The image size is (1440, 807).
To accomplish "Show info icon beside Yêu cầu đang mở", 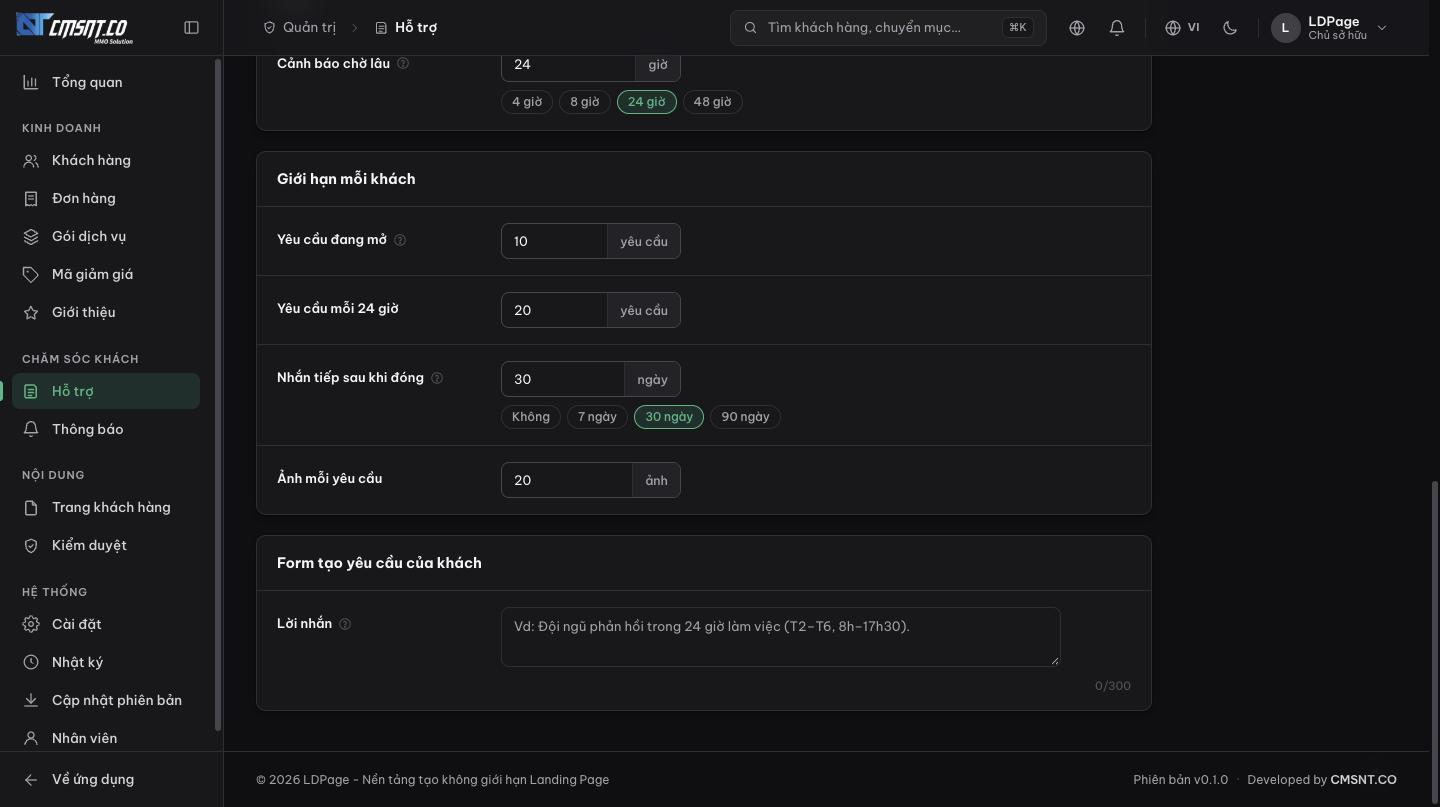I will 400,240.
